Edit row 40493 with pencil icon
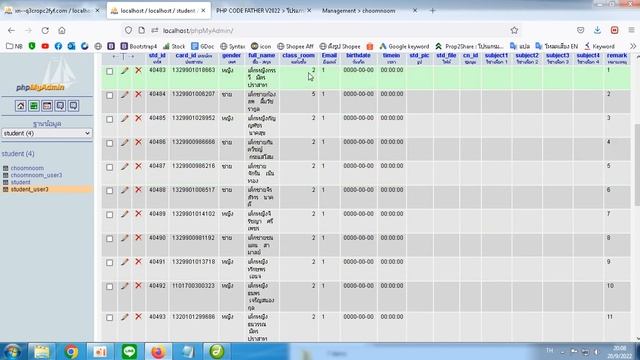The height and width of the screenshot is (360, 640). tap(124, 317)
